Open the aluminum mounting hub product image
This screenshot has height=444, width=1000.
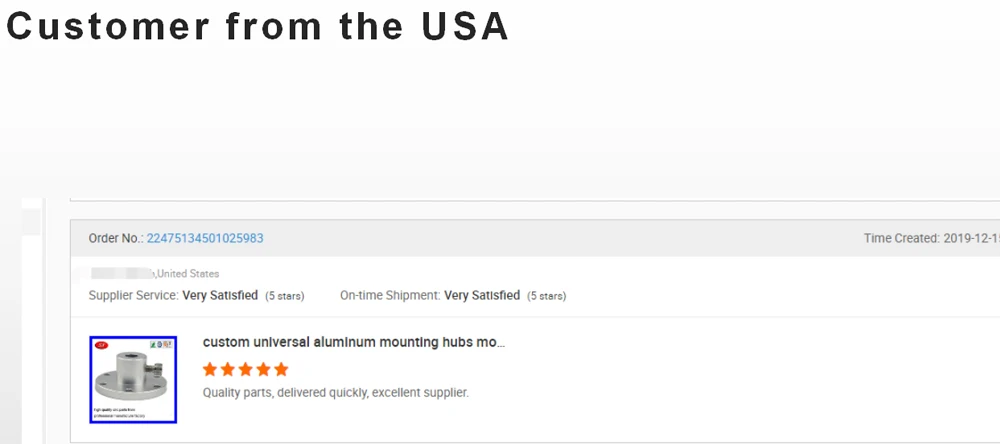(x=133, y=379)
